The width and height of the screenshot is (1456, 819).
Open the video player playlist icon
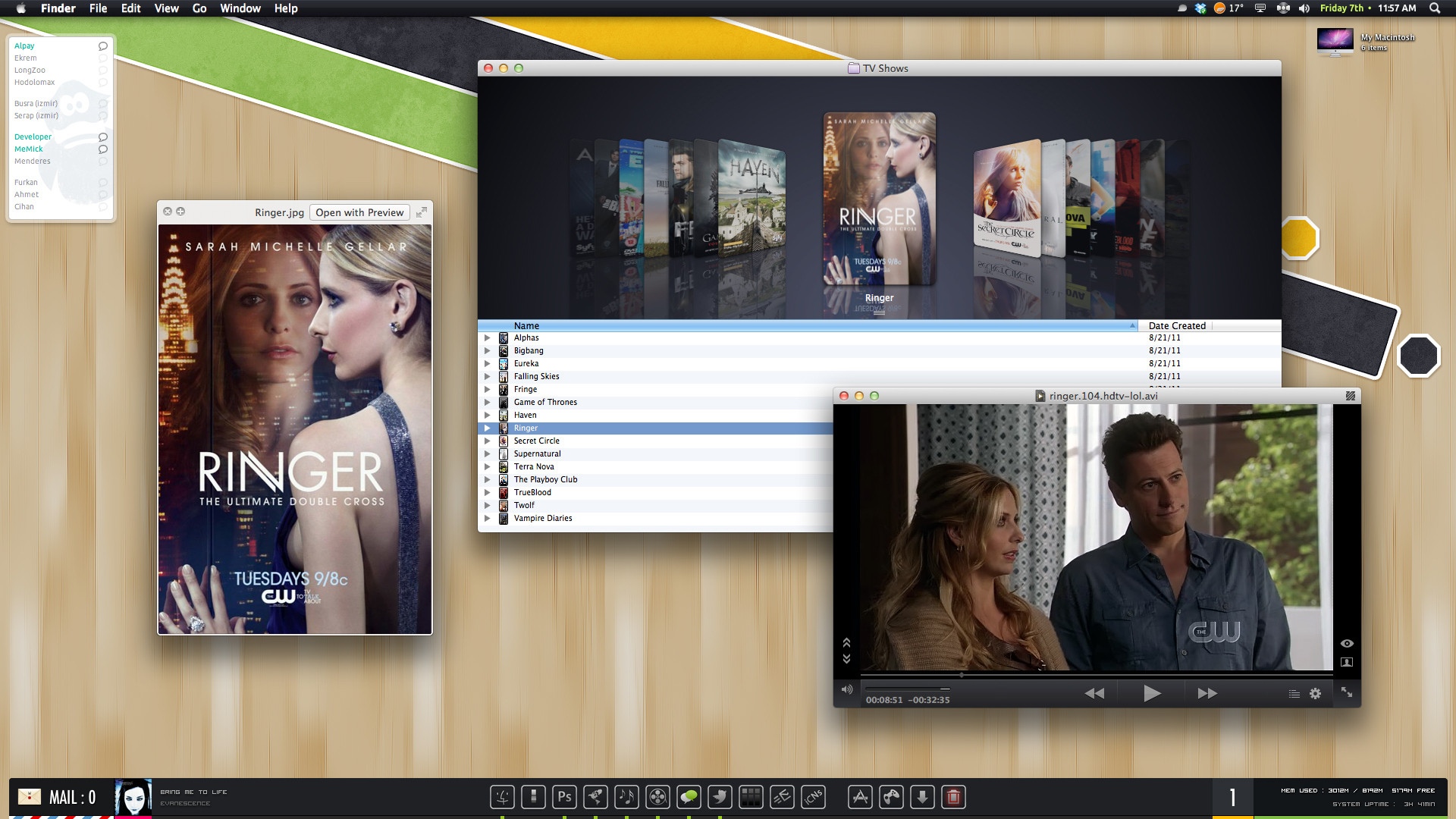(1294, 694)
